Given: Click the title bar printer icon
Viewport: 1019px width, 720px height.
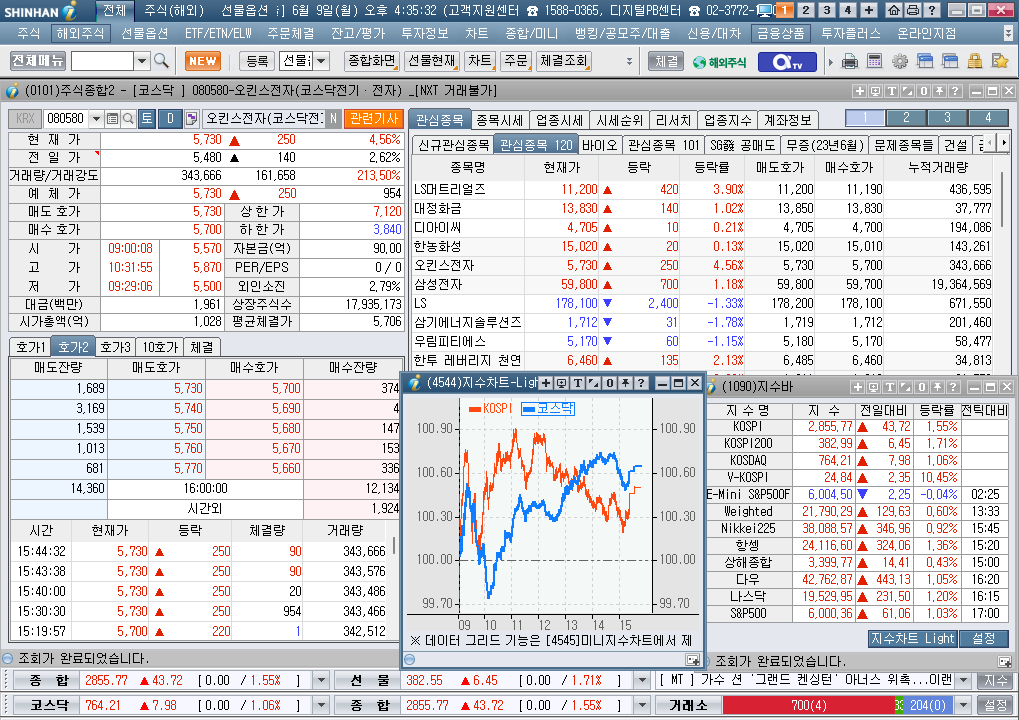Looking at the screenshot, I should point(912,10).
